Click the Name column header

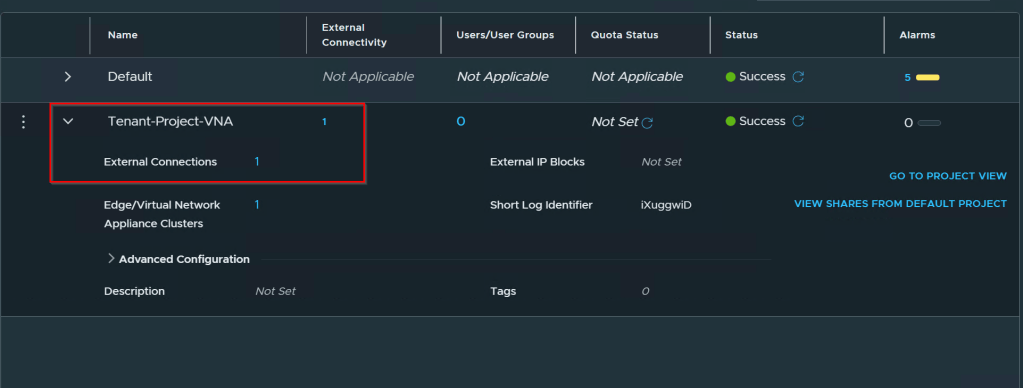click(x=123, y=35)
